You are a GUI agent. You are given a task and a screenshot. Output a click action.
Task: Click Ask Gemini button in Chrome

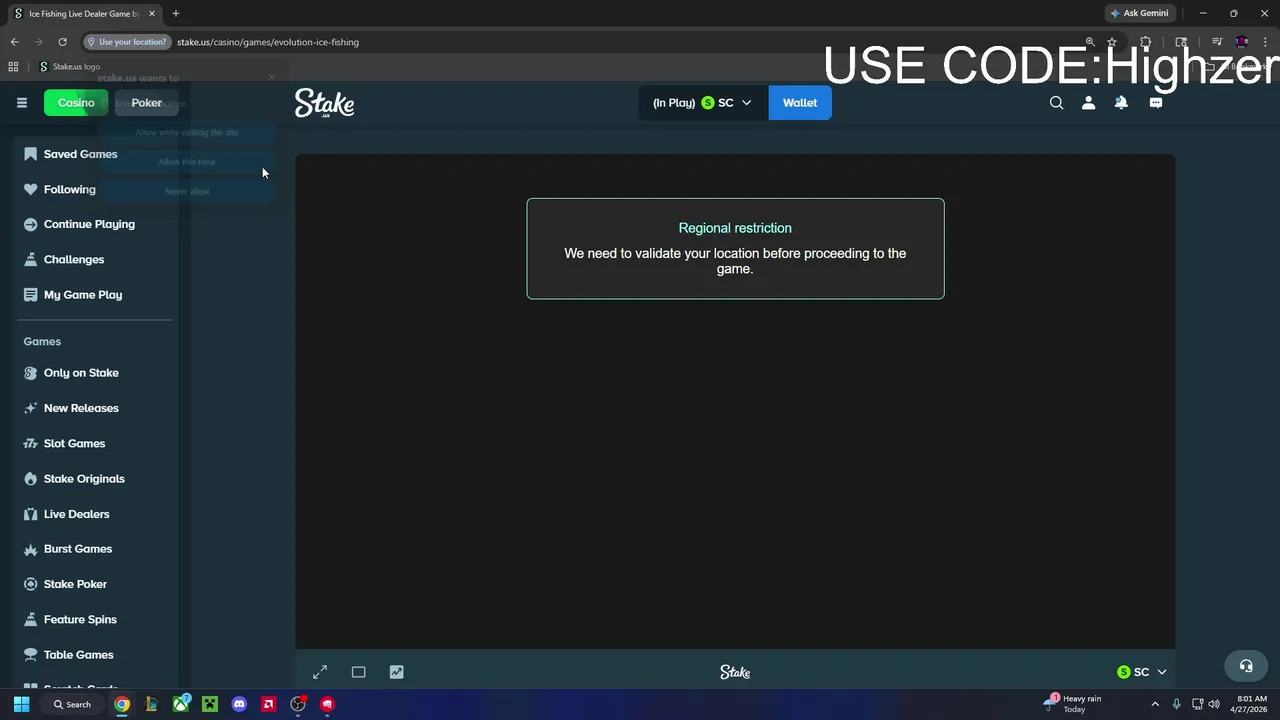[x=1139, y=13]
